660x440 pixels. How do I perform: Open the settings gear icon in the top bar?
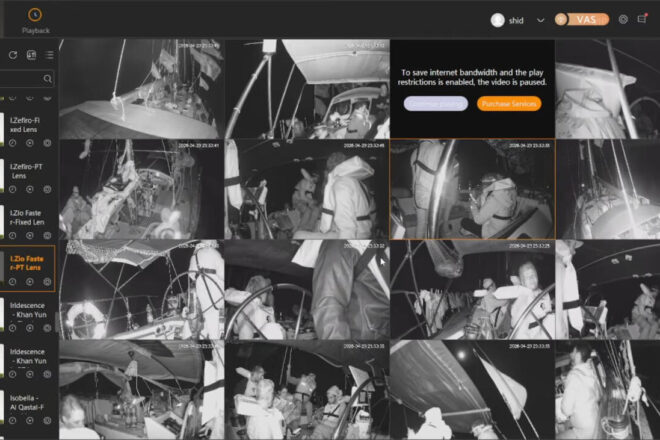(x=623, y=19)
